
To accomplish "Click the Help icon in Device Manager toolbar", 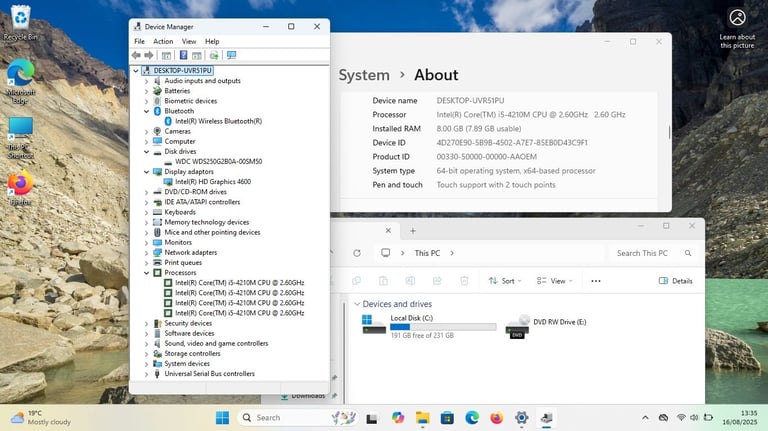I will click(183, 55).
